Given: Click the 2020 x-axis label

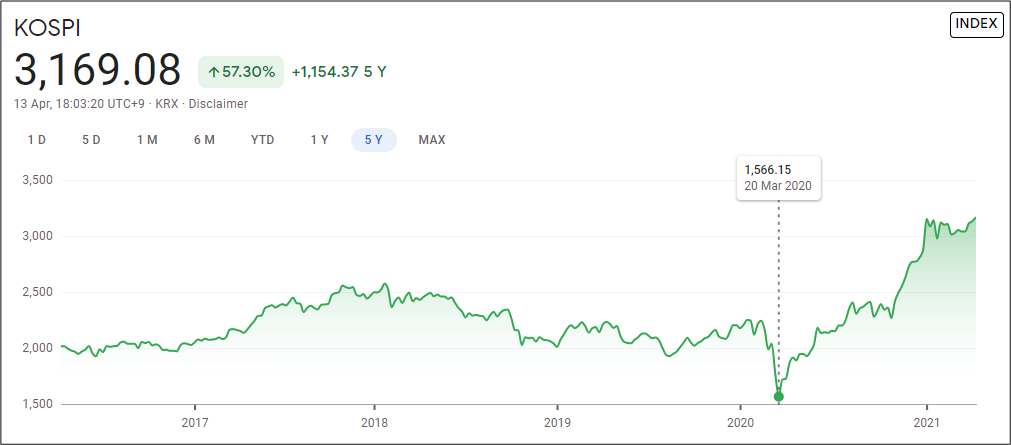Looking at the screenshot, I should [x=740, y=422].
